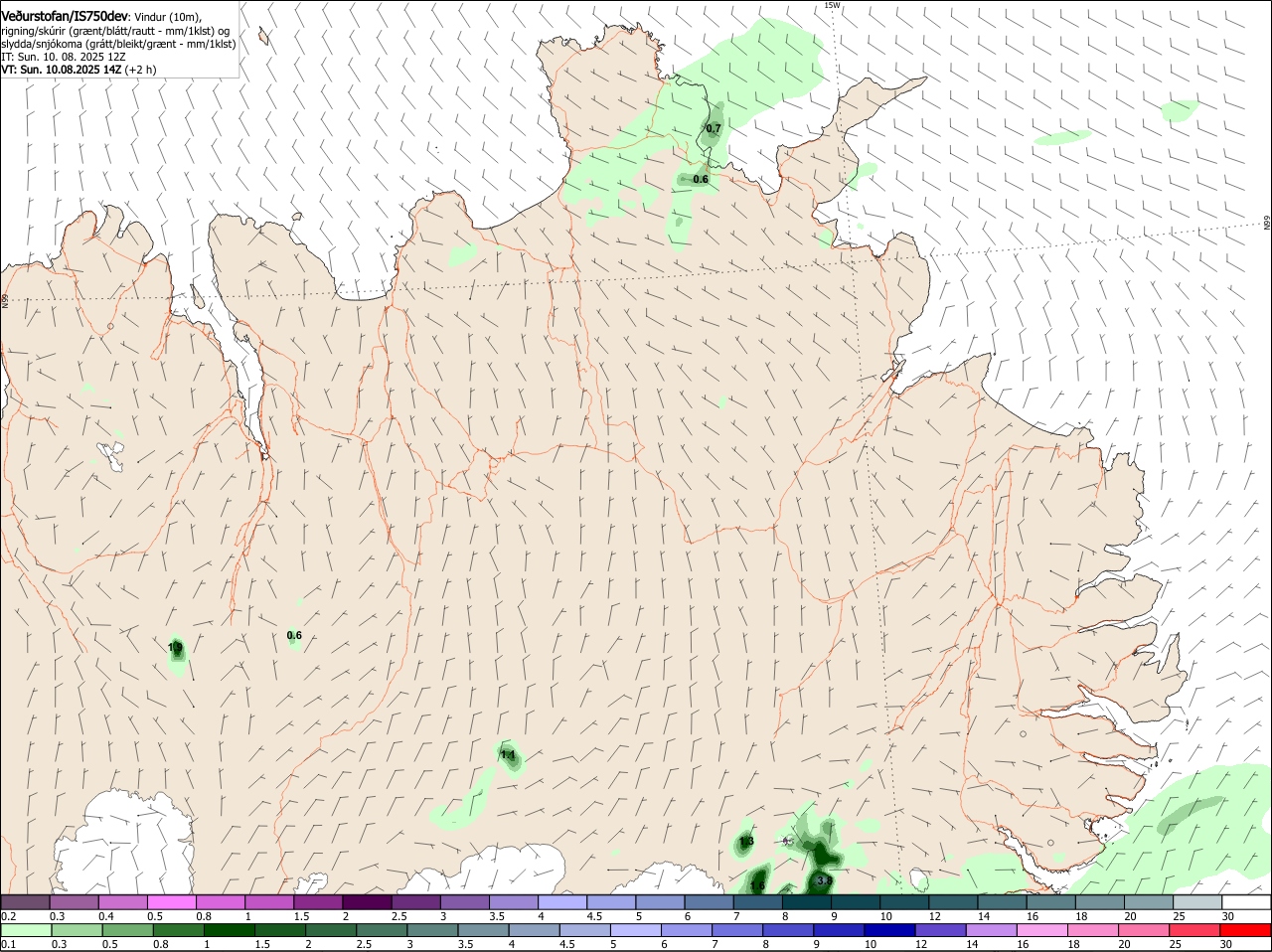Select upper legend swatch between 0.2 and 0.3
This screenshot has width=1272, height=952.
point(25,902)
